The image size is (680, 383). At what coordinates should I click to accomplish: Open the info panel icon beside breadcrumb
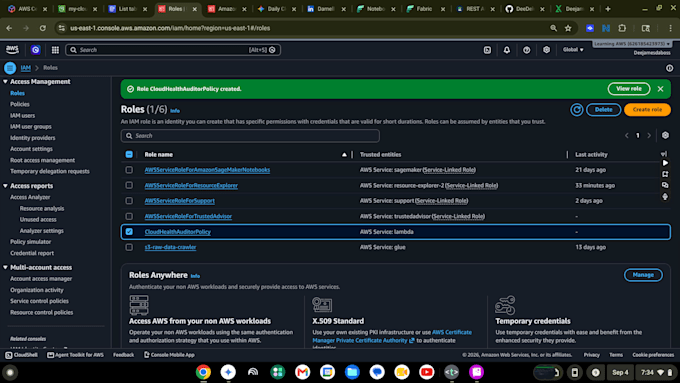670,68
